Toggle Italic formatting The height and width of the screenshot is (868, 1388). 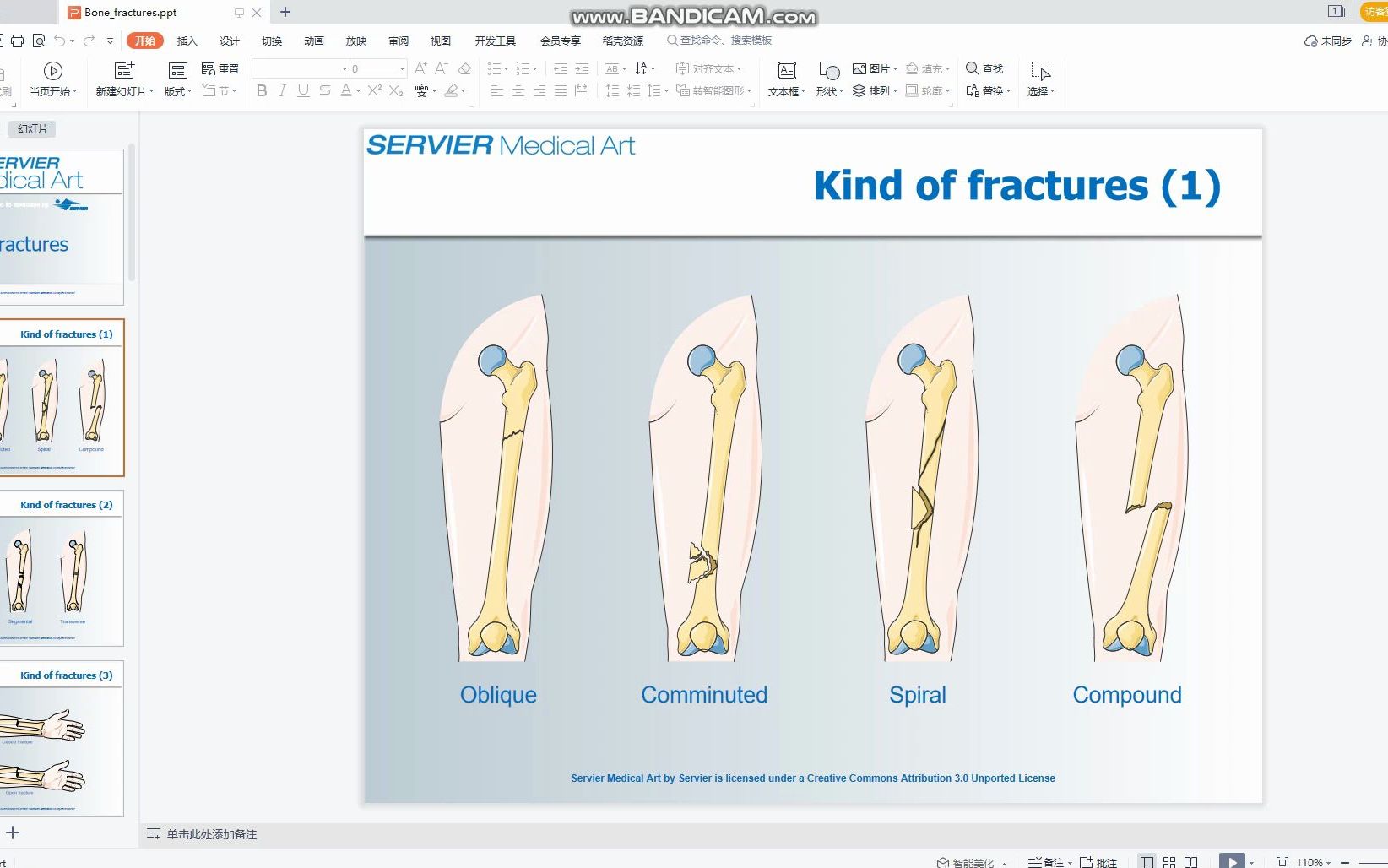click(x=282, y=91)
